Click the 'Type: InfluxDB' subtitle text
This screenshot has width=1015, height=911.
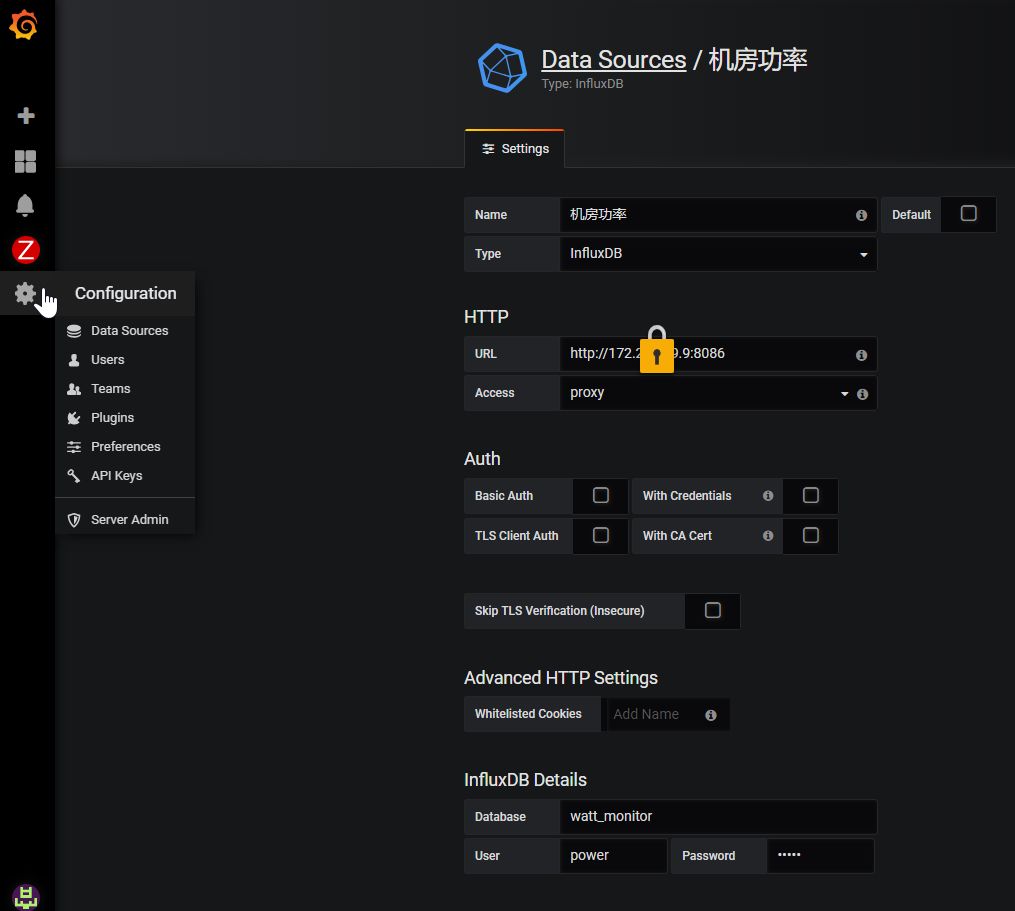pyautogui.click(x=582, y=84)
